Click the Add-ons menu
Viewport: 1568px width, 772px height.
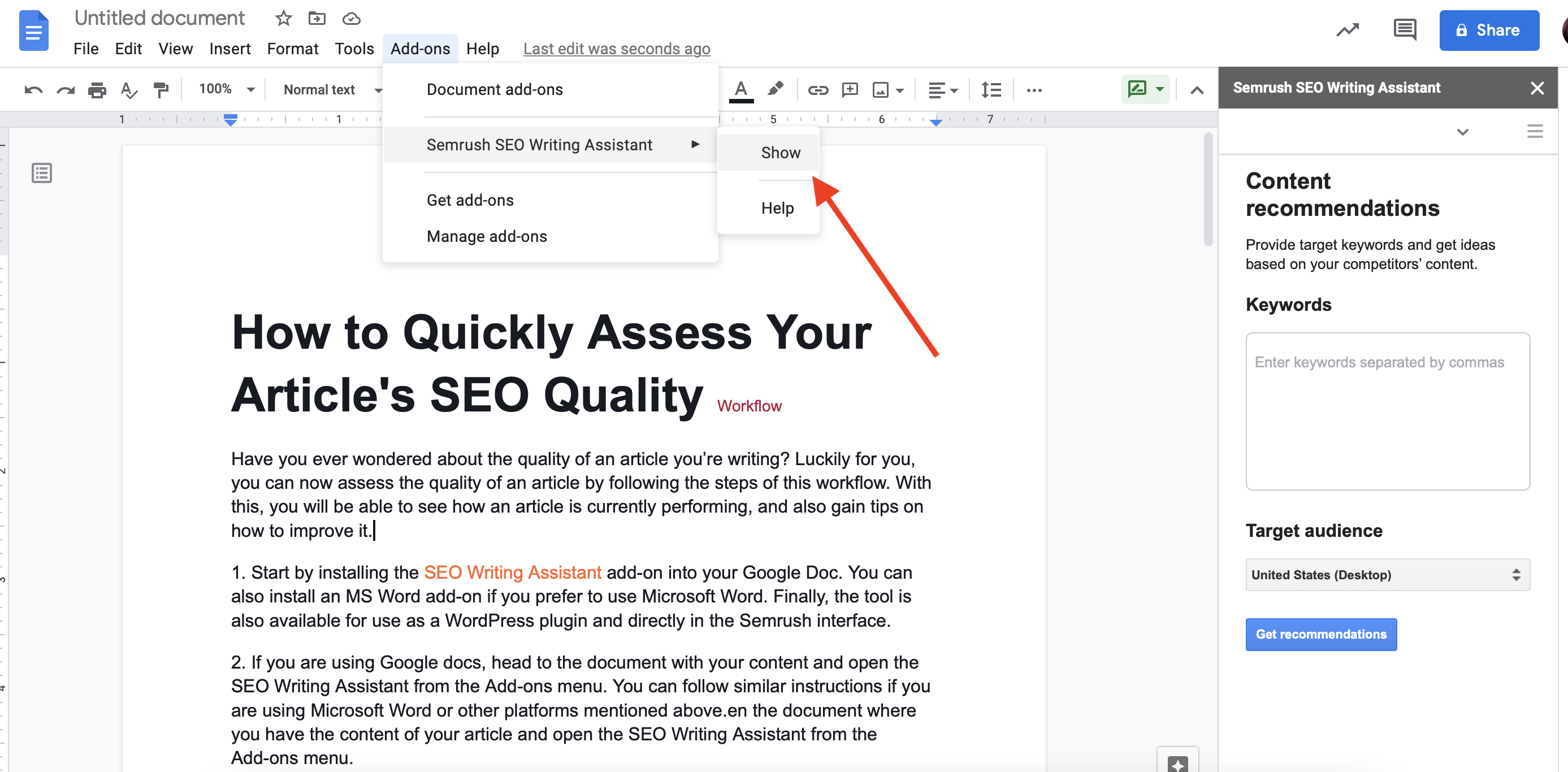[420, 49]
